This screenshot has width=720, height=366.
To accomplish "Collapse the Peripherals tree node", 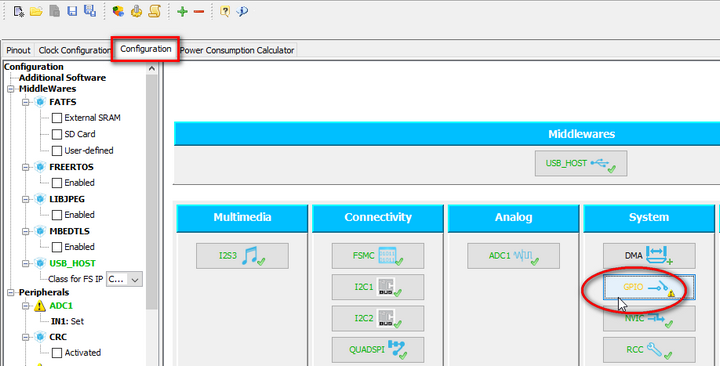I will pyautogui.click(x=11, y=293).
